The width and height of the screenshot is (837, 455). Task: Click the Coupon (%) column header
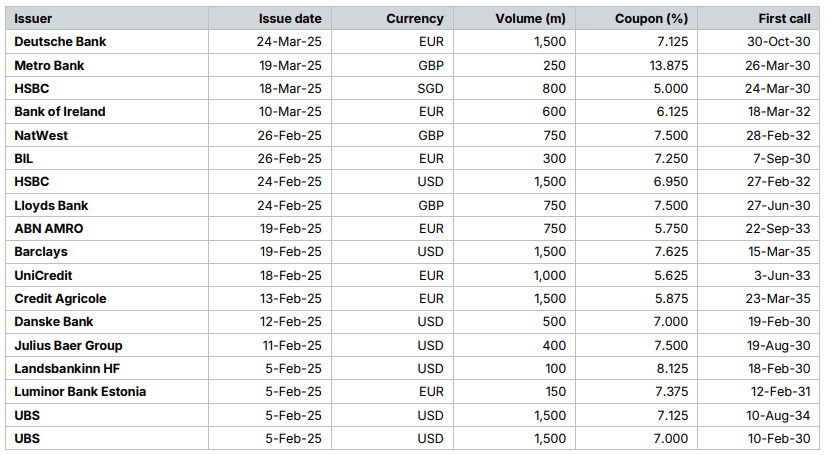(651, 19)
